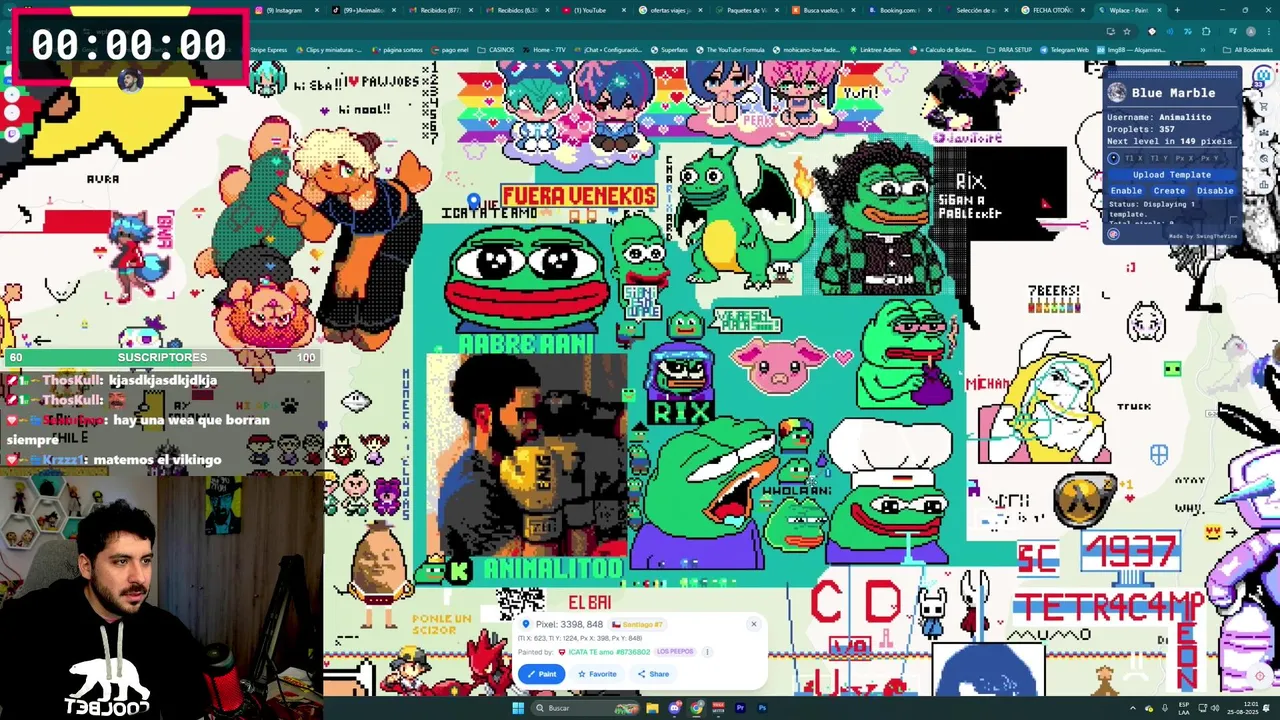The height and width of the screenshot is (720, 1280).
Task: Click the color converter icon in Blue Marble footer
Action: [1113, 234]
